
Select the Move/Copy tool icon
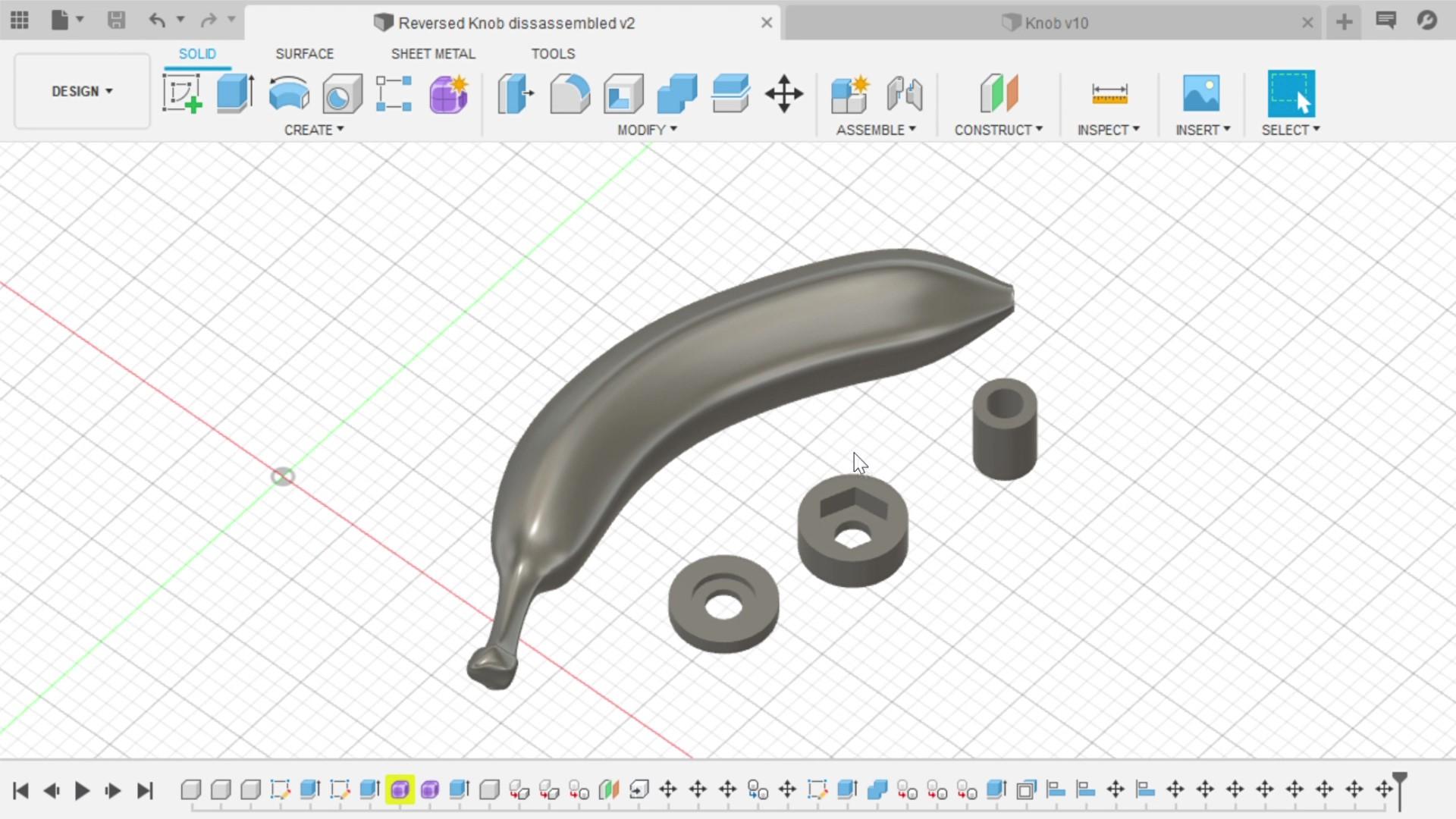point(783,93)
